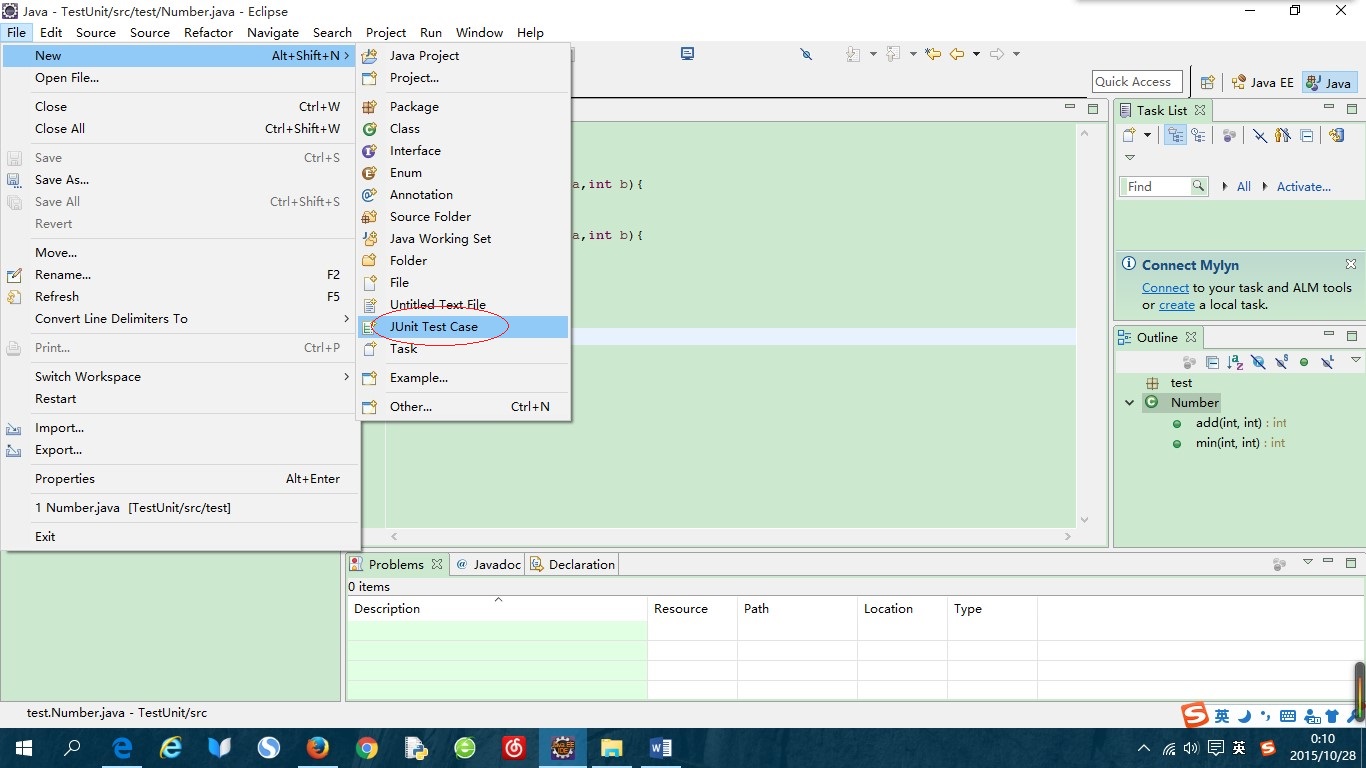Toggle show only my tasks in Task List
The height and width of the screenshot is (768, 1366).
click(1282, 135)
